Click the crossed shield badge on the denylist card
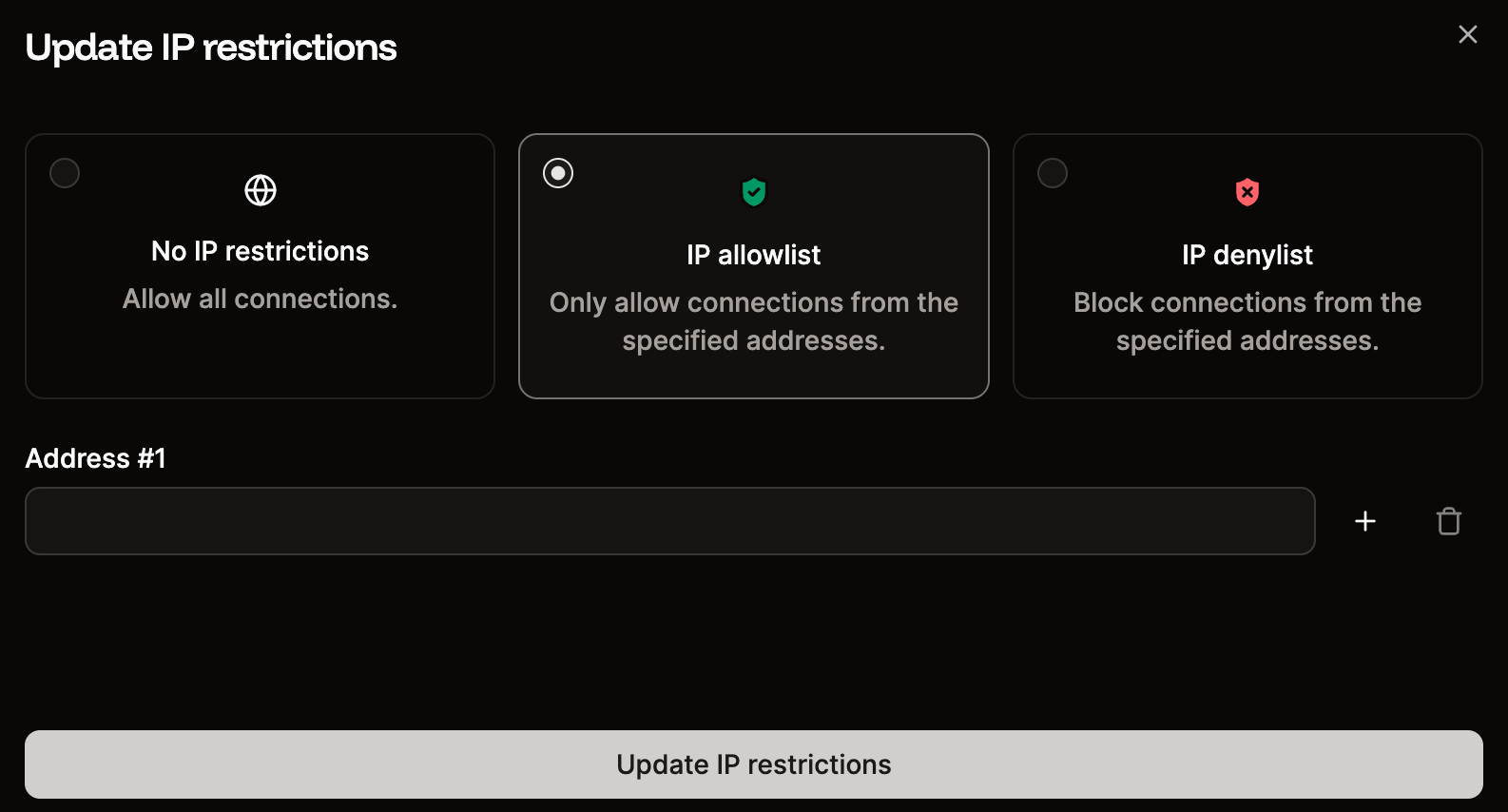 click(x=1247, y=191)
